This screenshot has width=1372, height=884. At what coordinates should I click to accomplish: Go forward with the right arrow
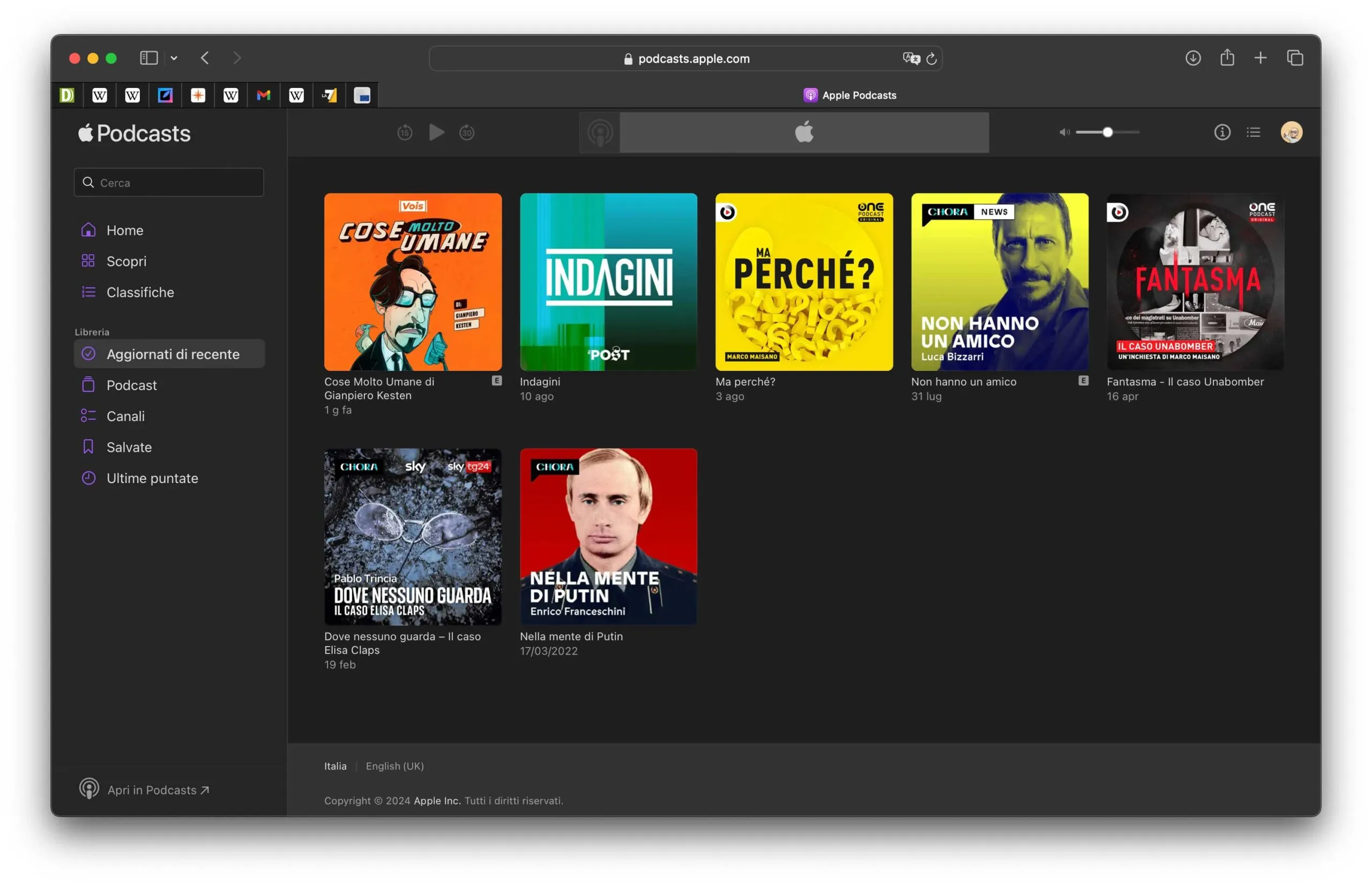(x=237, y=58)
